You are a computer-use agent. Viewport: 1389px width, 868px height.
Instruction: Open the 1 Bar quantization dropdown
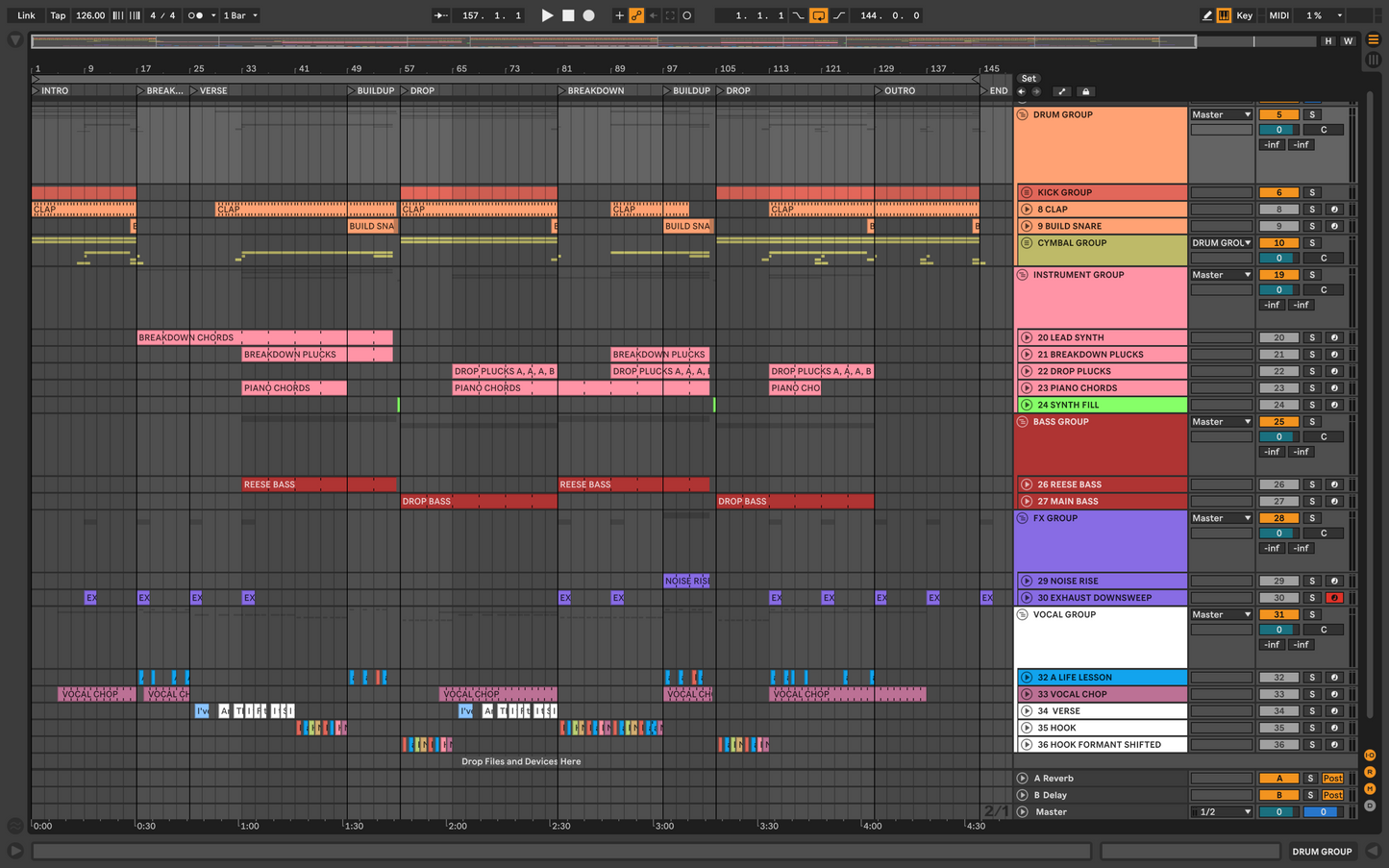[240, 15]
